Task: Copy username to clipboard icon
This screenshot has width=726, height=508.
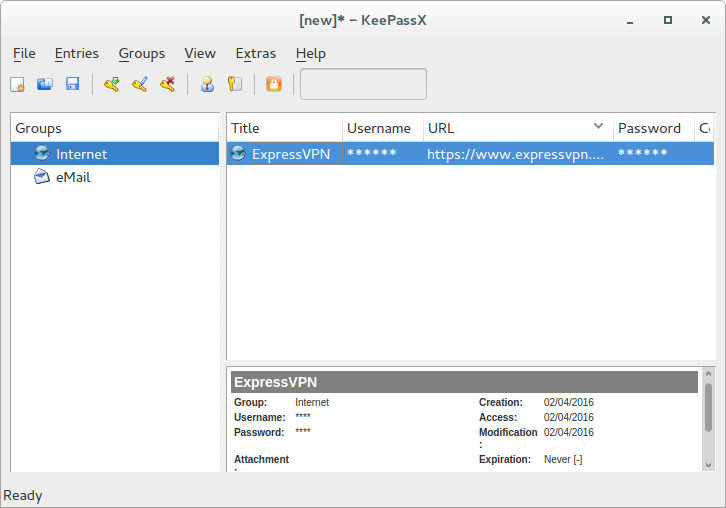Action: 207,85
